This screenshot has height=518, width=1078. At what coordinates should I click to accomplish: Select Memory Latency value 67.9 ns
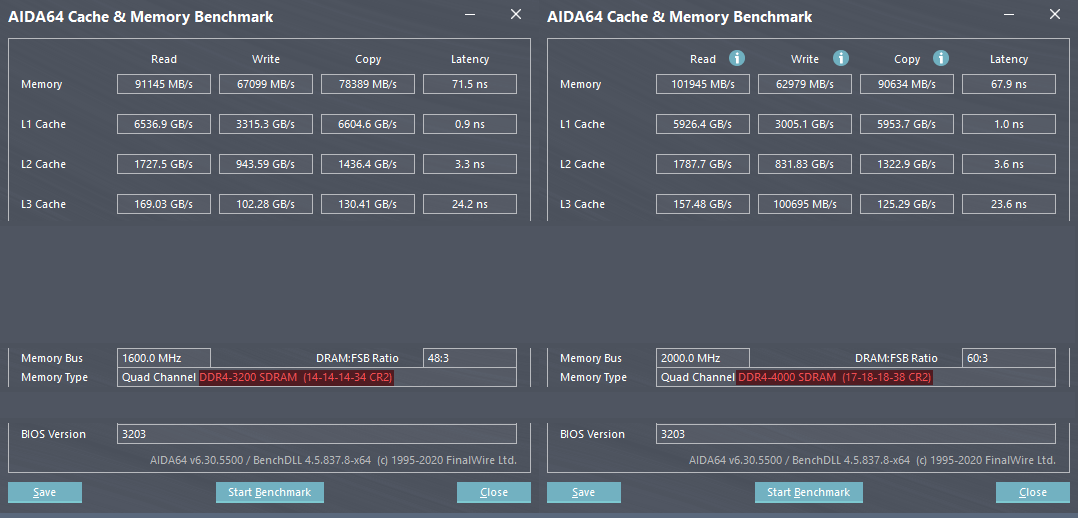tap(1009, 85)
